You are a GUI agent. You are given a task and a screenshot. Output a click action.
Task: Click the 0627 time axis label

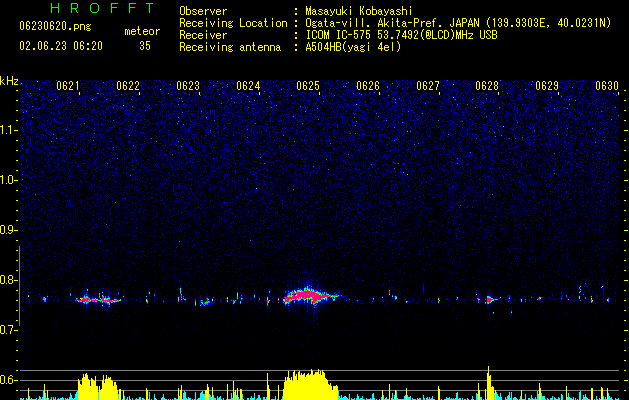click(x=428, y=86)
